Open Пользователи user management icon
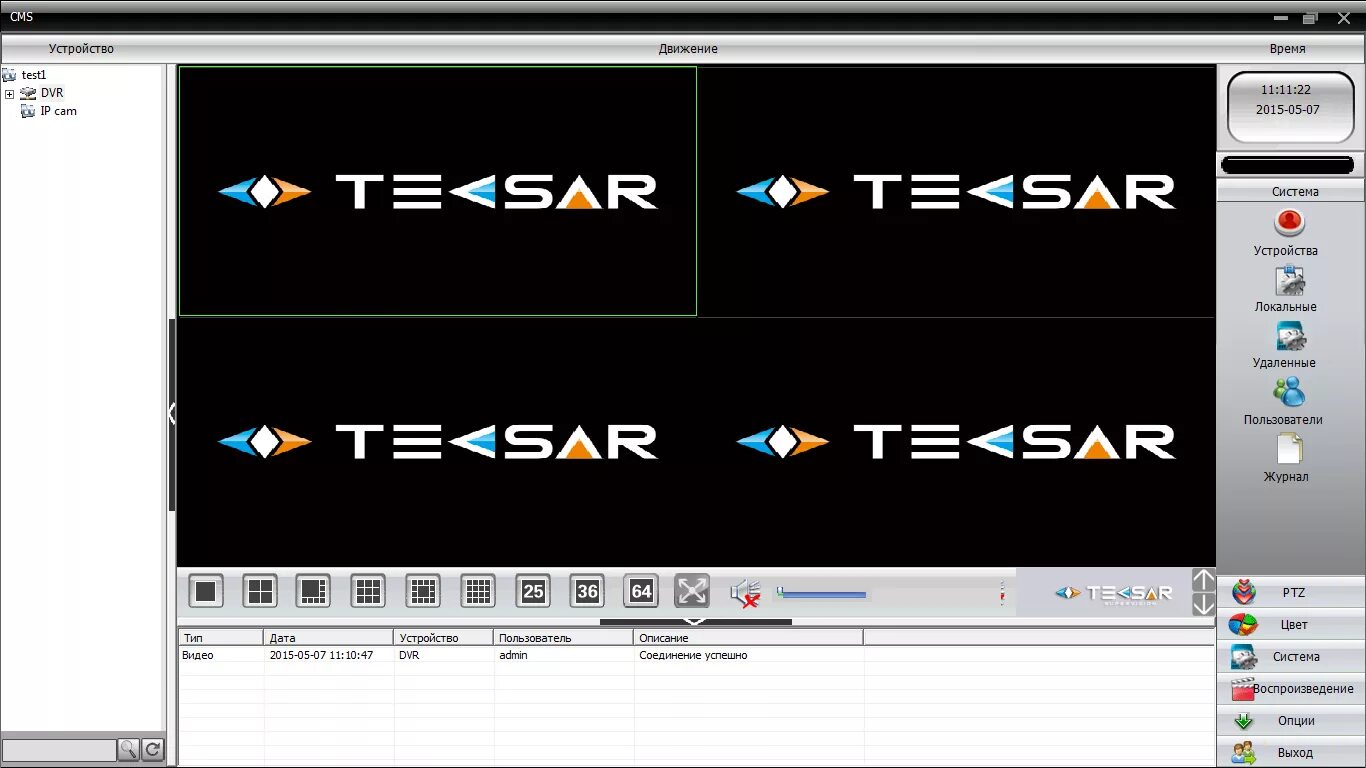The image size is (1366, 768). click(x=1288, y=391)
